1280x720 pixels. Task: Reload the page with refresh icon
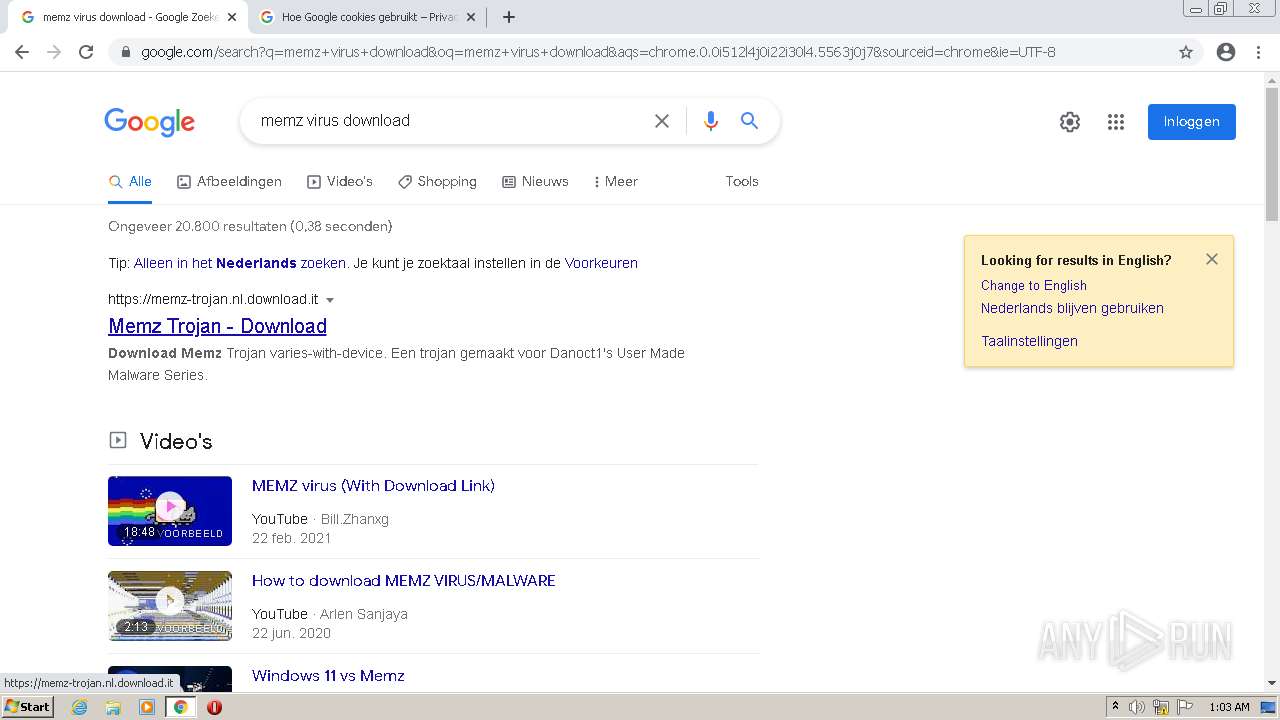pyautogui.click(x=86, y=52)
